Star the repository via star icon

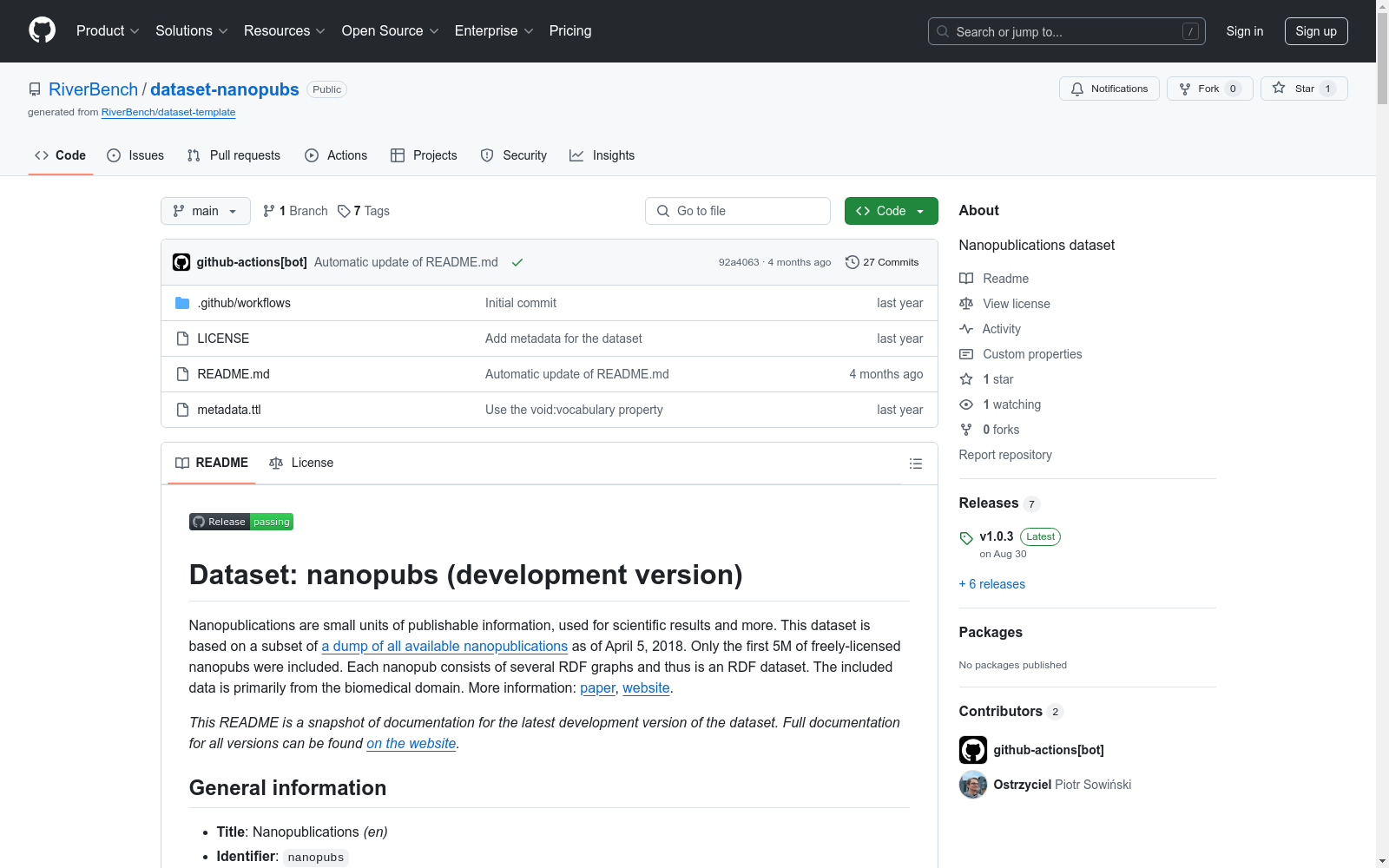coord(1279,88)
